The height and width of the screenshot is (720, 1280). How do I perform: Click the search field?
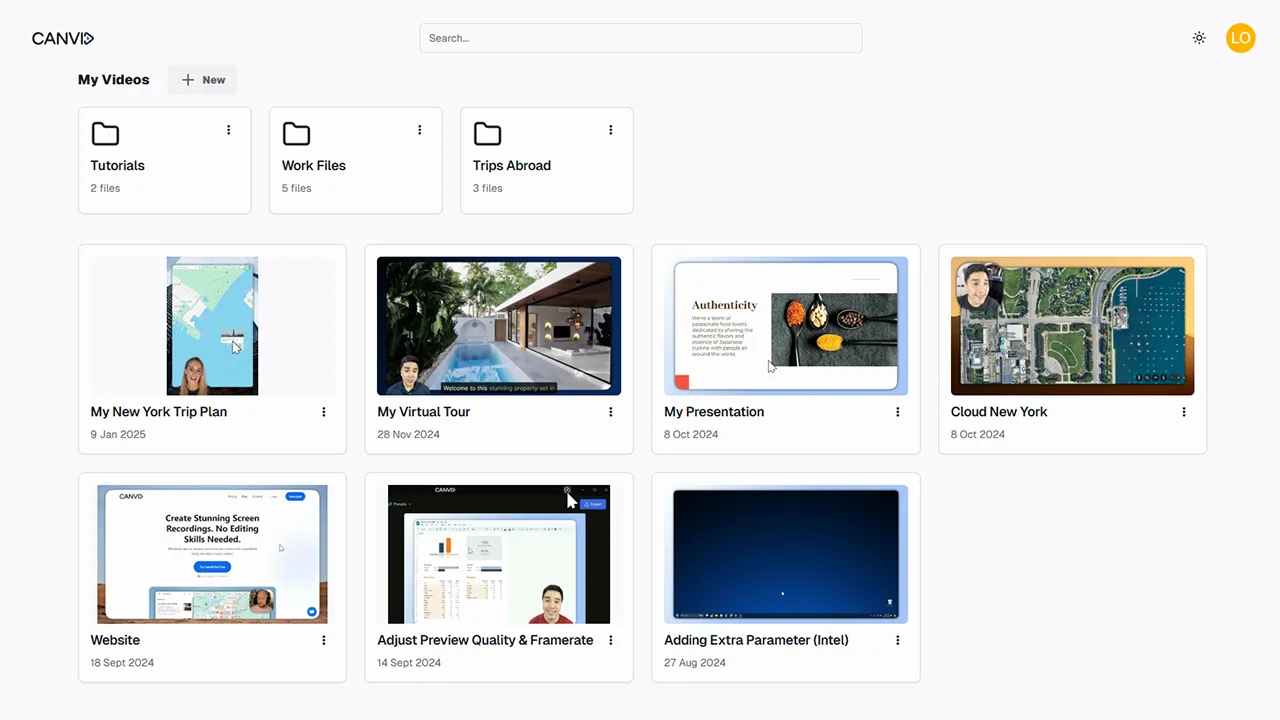click(640, 38)
